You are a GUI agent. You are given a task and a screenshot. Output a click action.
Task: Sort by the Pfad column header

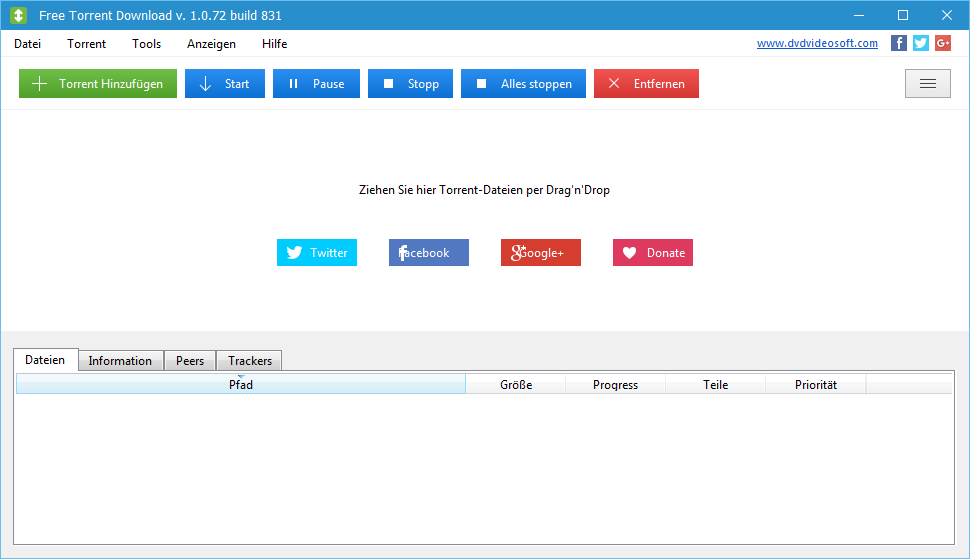tap(241, 384)
